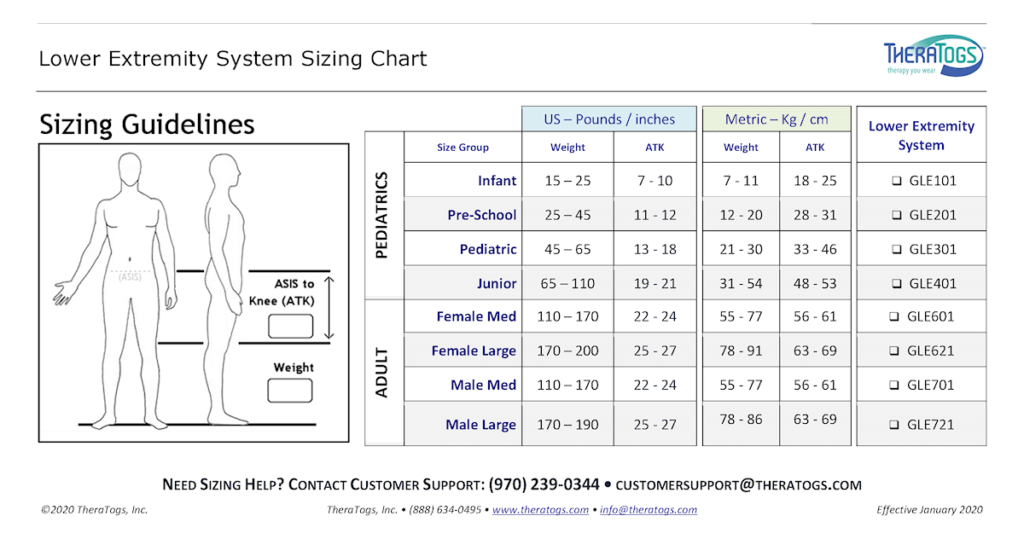Click the US Pounds / inches header

[609, 119]
